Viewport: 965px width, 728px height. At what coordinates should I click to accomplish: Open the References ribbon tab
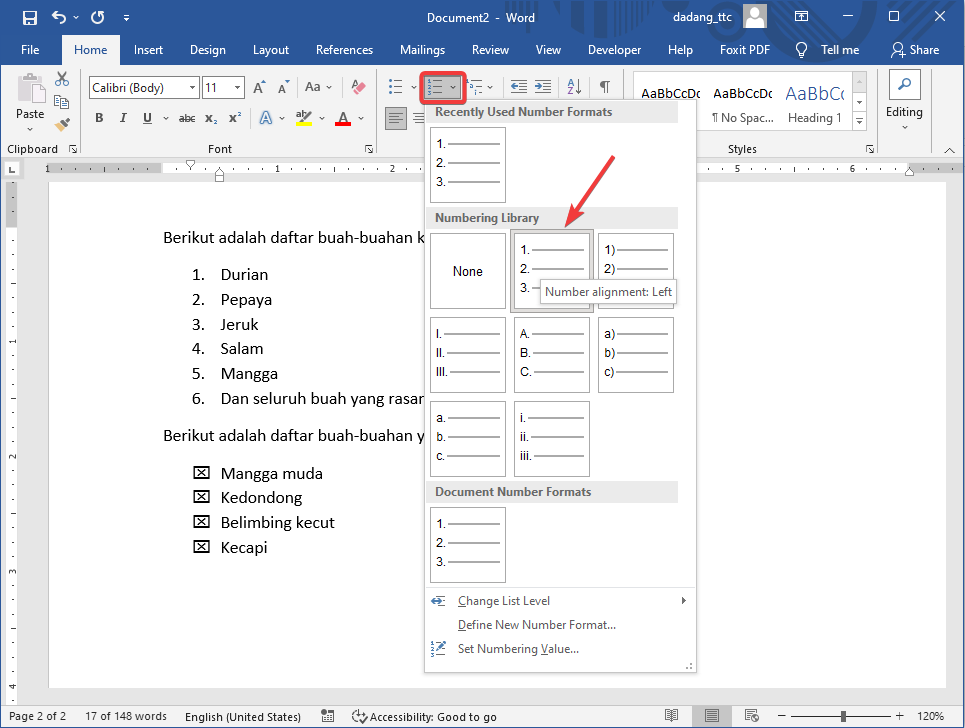[x=344, y=50]
